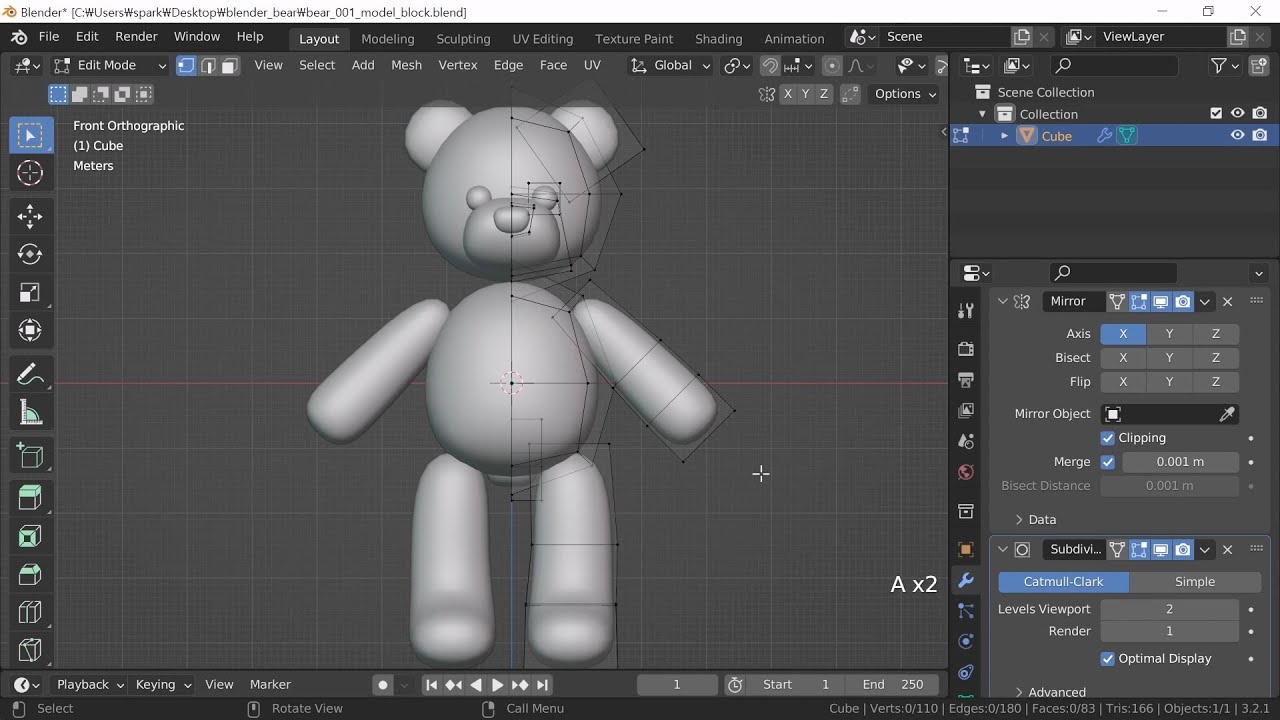Switch to the Sculpting workspace tab
Screen dimensions: 1280x720
463,39
